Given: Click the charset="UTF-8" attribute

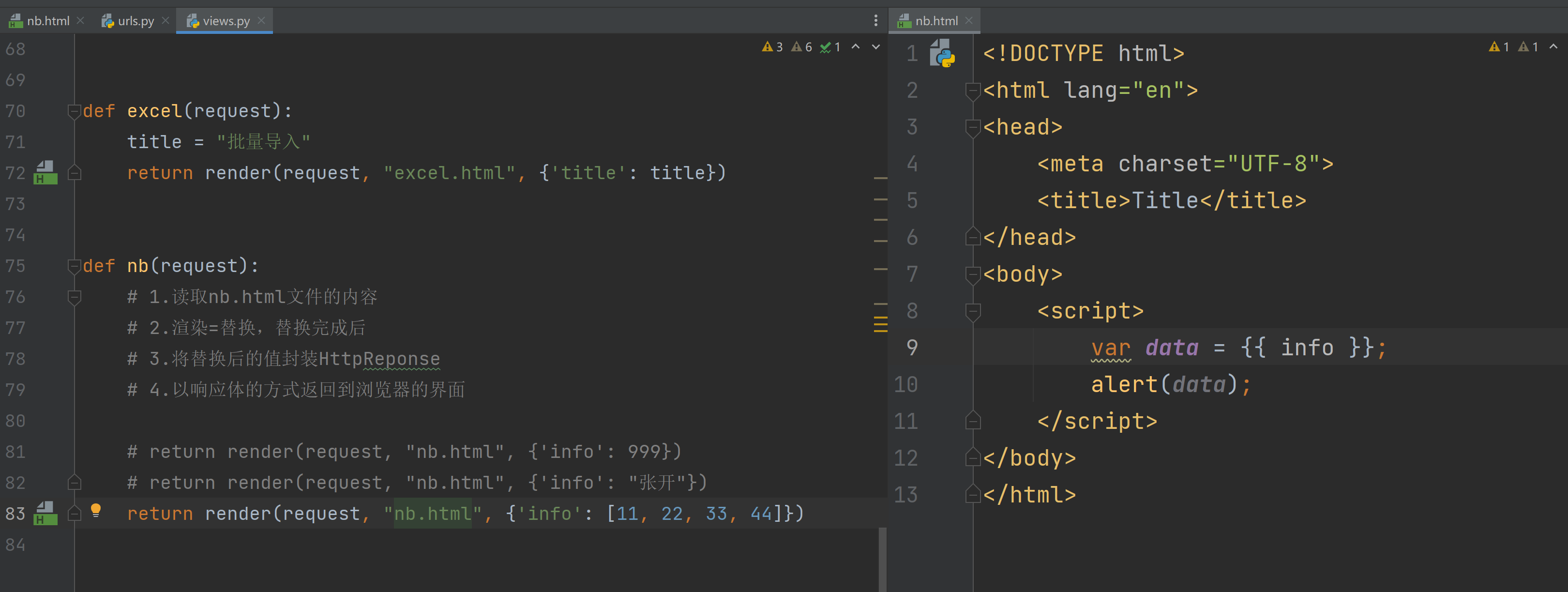Looking at the screenshot, I should tap(1219, 163).
